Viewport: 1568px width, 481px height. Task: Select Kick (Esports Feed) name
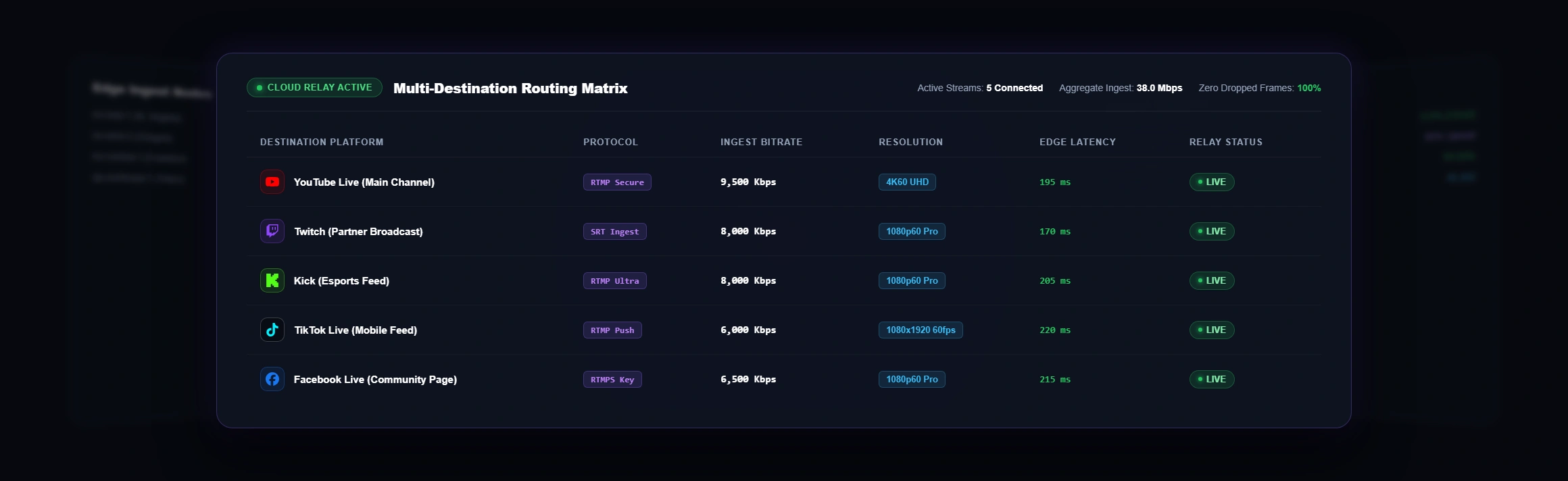click(x=341, y=281)
